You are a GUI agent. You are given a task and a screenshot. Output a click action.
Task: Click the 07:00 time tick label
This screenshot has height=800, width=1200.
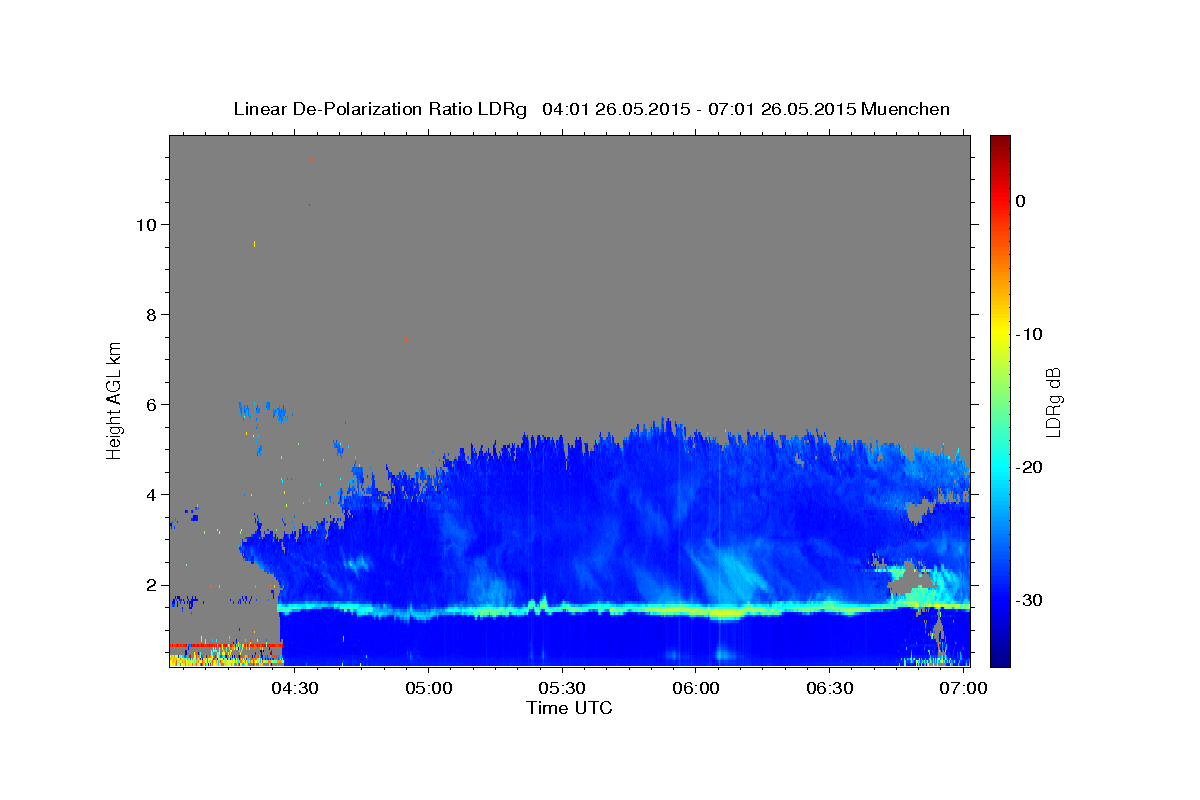click(963, 689)
